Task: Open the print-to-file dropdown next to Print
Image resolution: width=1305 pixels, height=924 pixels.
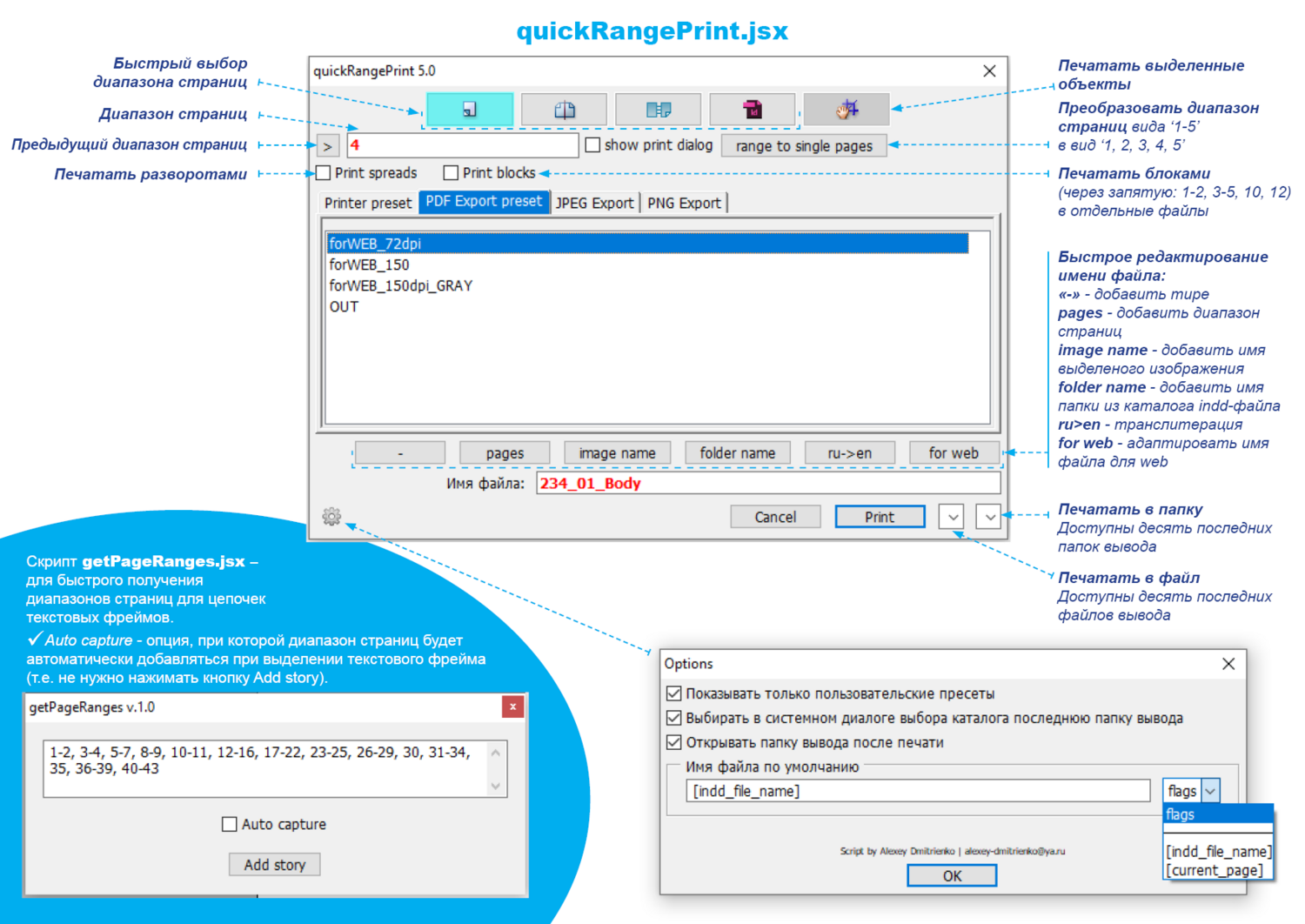Action: click(x=953, y=517)
